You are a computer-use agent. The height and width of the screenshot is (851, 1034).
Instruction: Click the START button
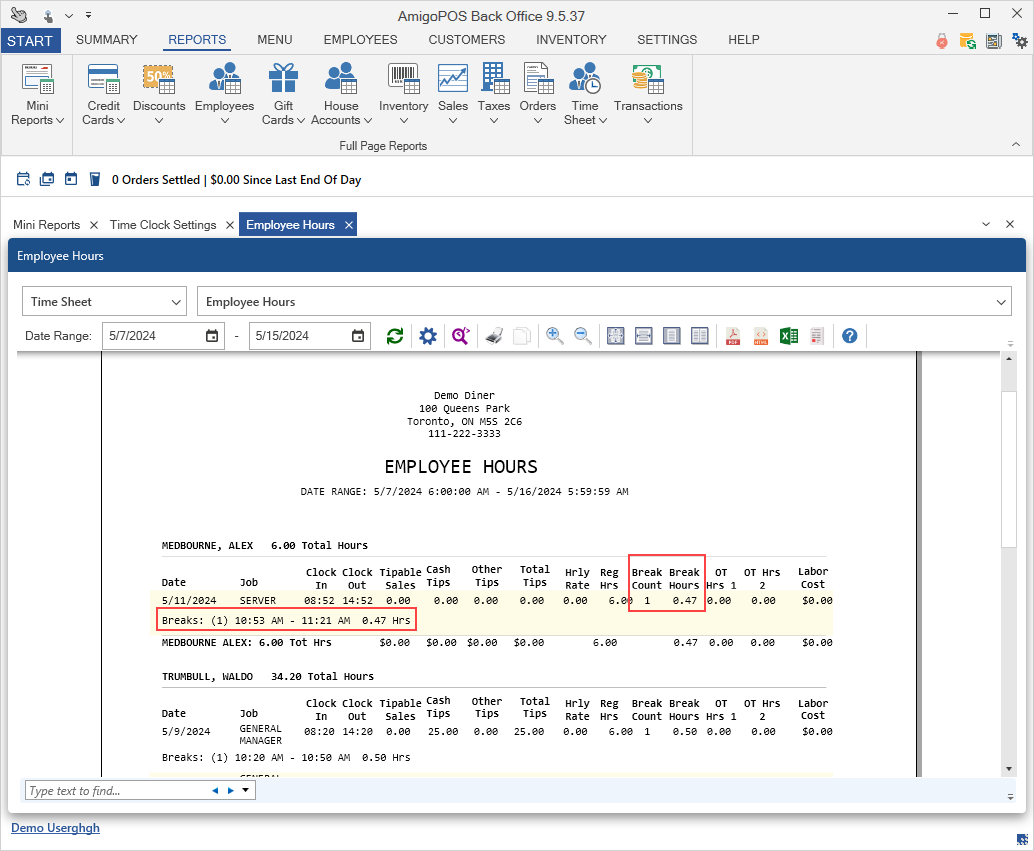(x=30, y=41)
